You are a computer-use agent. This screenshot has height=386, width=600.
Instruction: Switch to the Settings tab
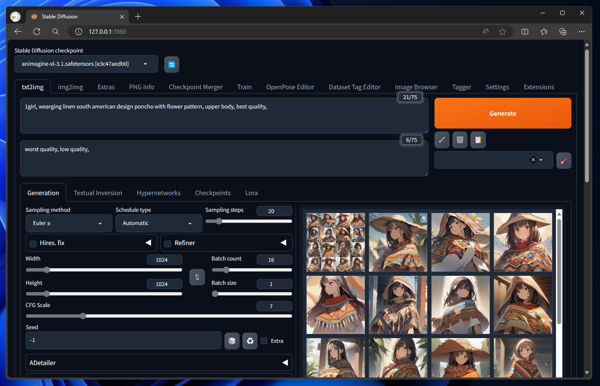497,87
